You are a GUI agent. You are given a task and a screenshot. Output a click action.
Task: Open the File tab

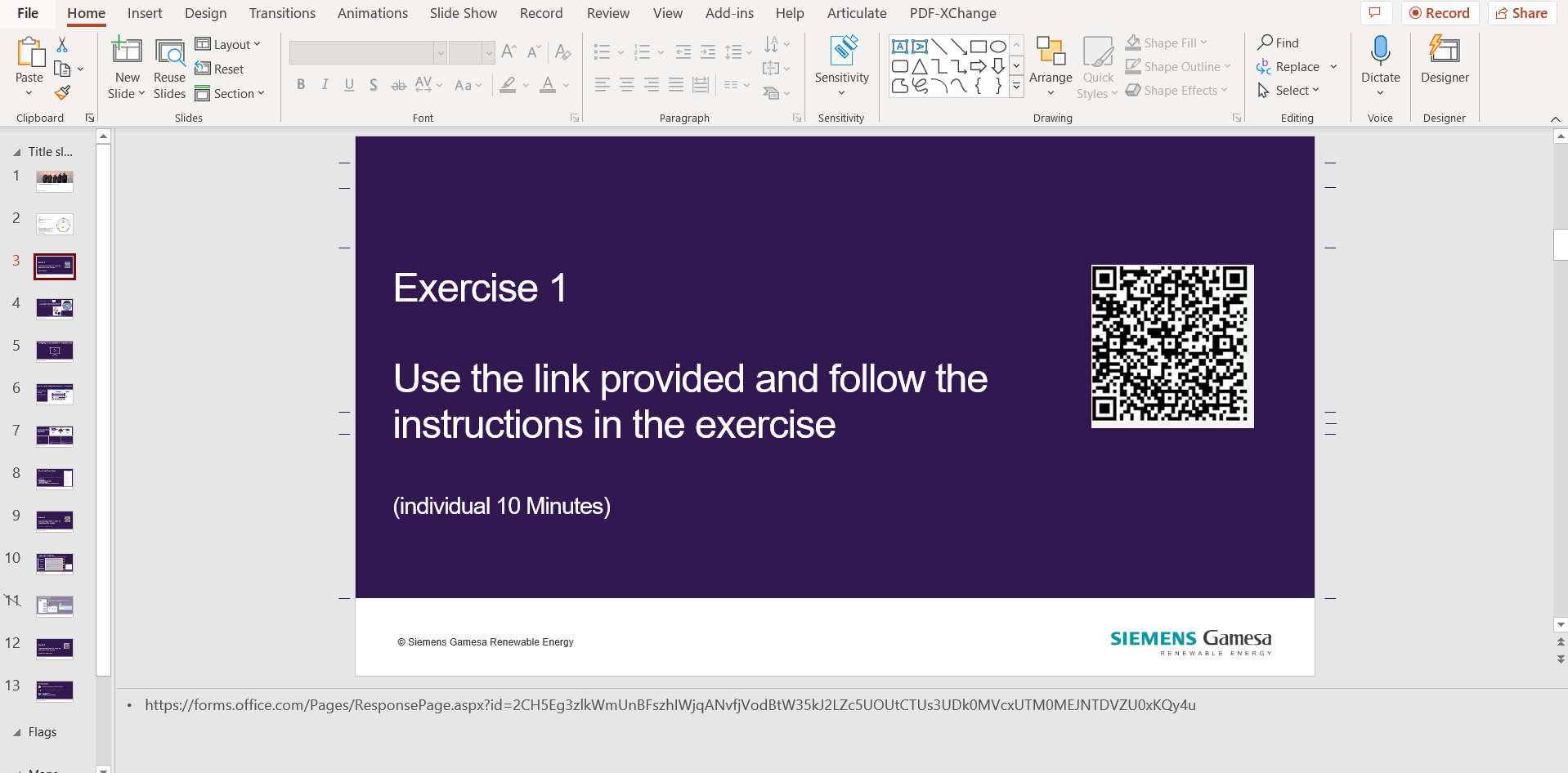(x=28, y=13)
